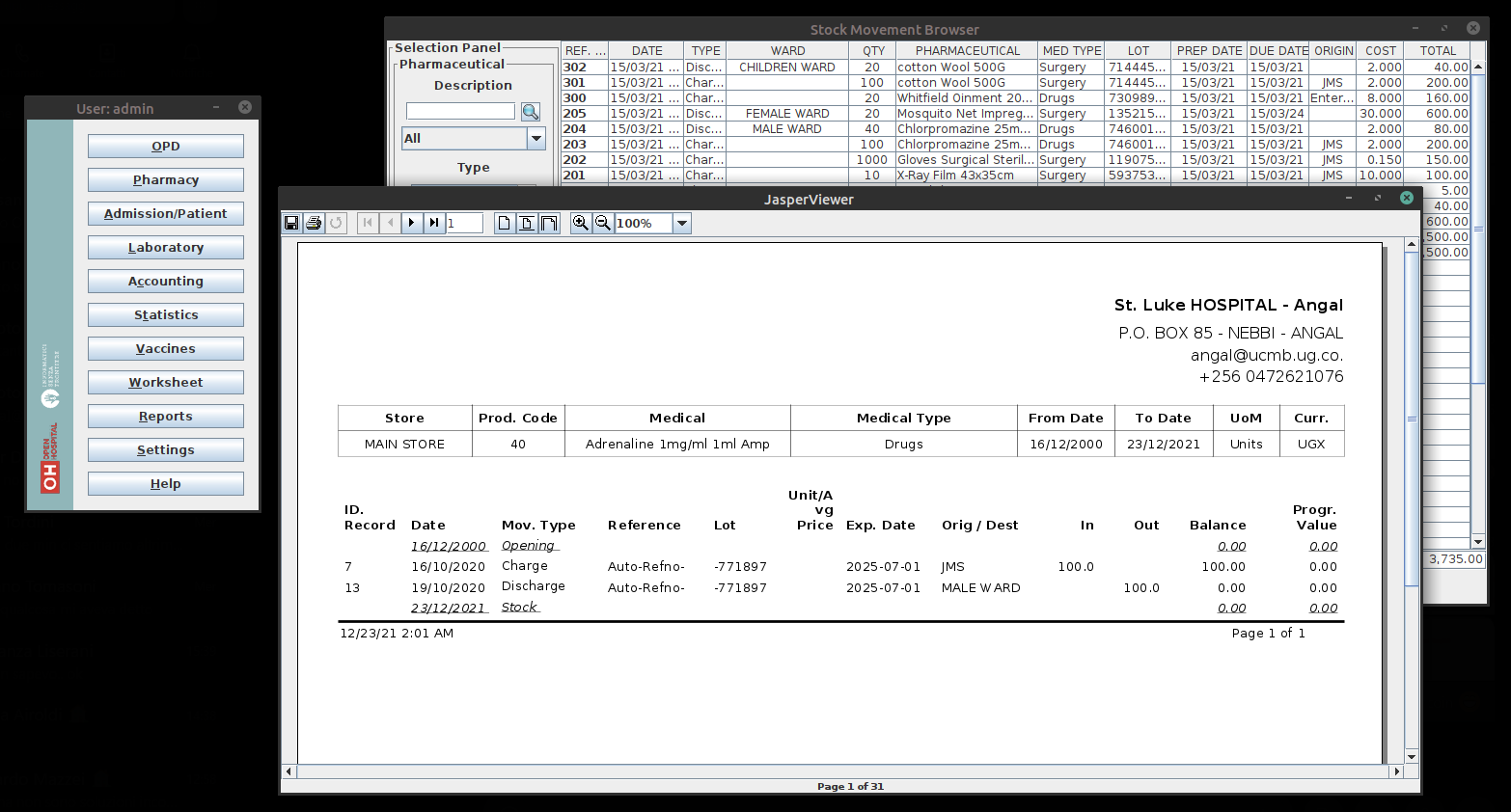Sort by PHARMACEUTICAL column header

pyautogui.click(x=967, y=51)
